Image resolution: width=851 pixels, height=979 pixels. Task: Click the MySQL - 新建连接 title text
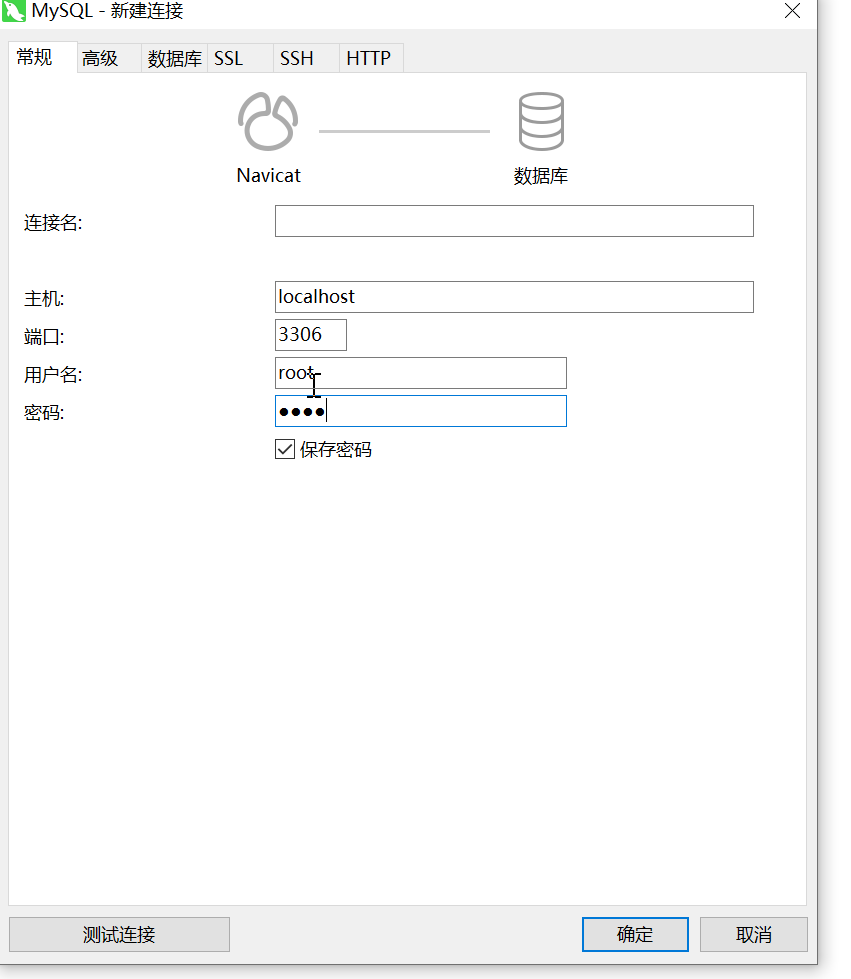pos(107,11)
